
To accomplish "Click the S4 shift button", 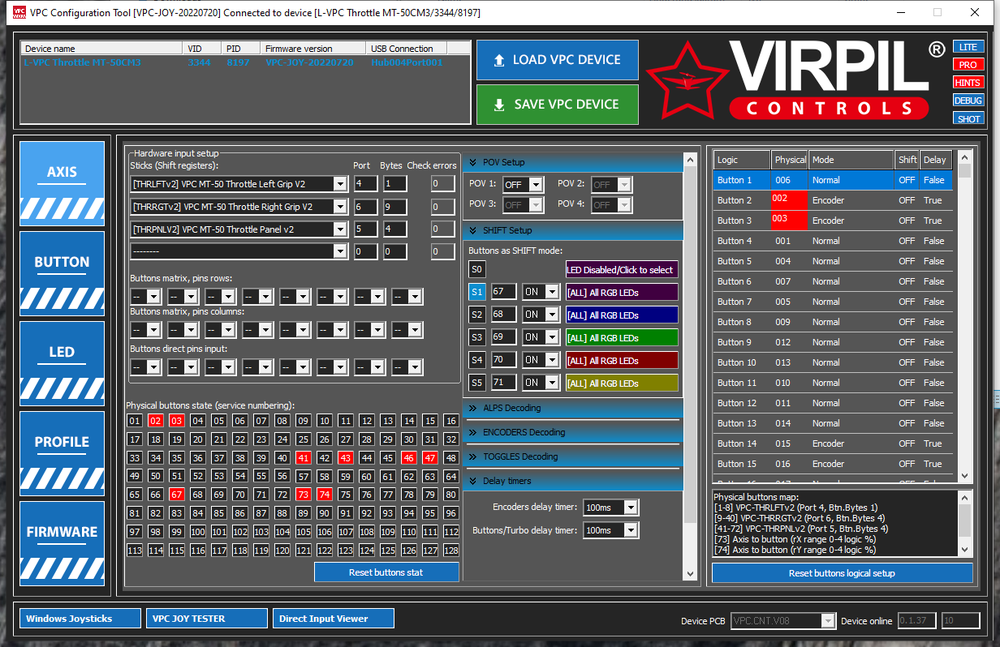I will [x=476, y=360].
